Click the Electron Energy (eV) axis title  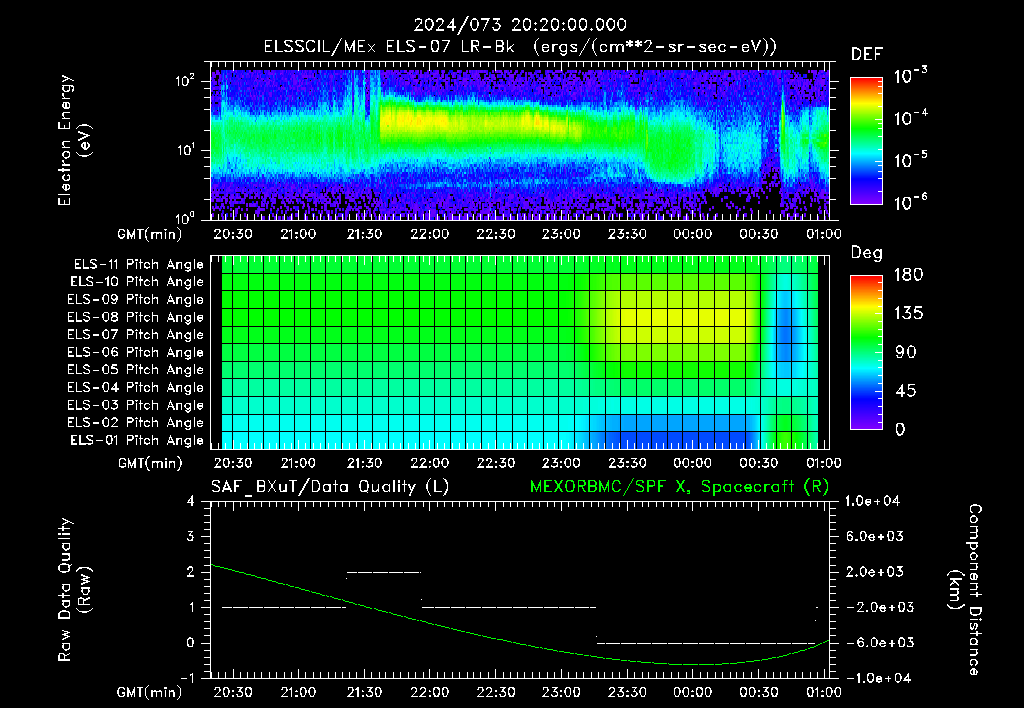click(x=74, y=140)
